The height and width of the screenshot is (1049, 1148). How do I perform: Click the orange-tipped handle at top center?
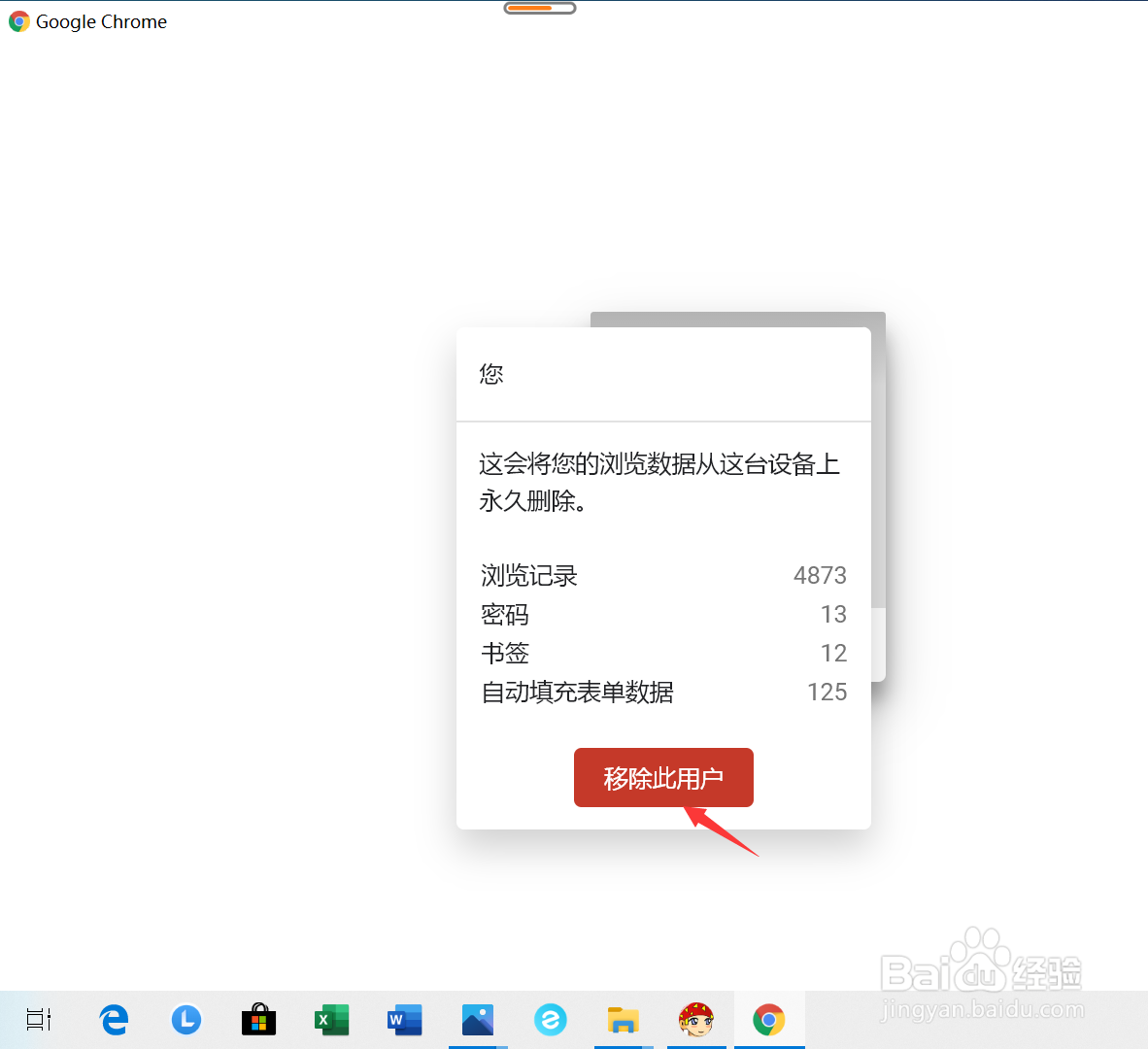tap(540, 8)
